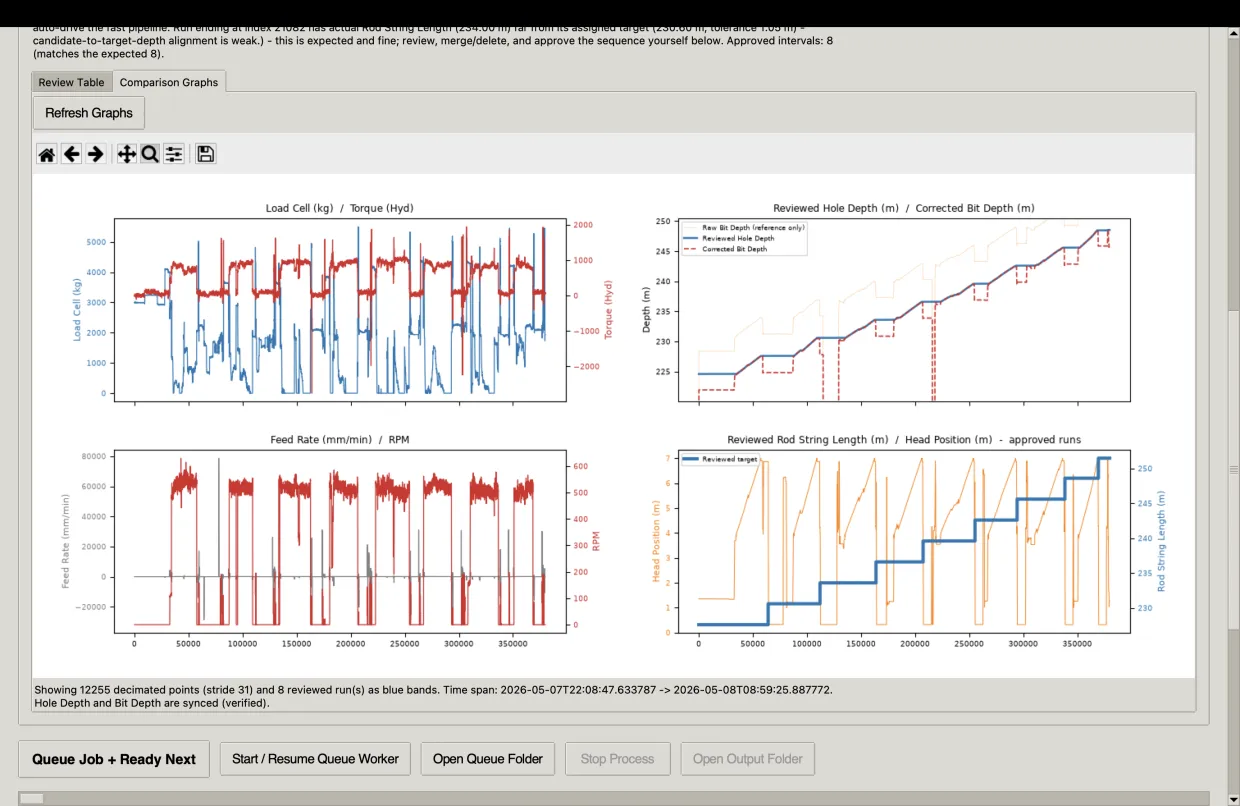This screenshot has height=806, width=1240.
Task: Click the Feed Rate / RPM plot title
Action: coord(340,439)
